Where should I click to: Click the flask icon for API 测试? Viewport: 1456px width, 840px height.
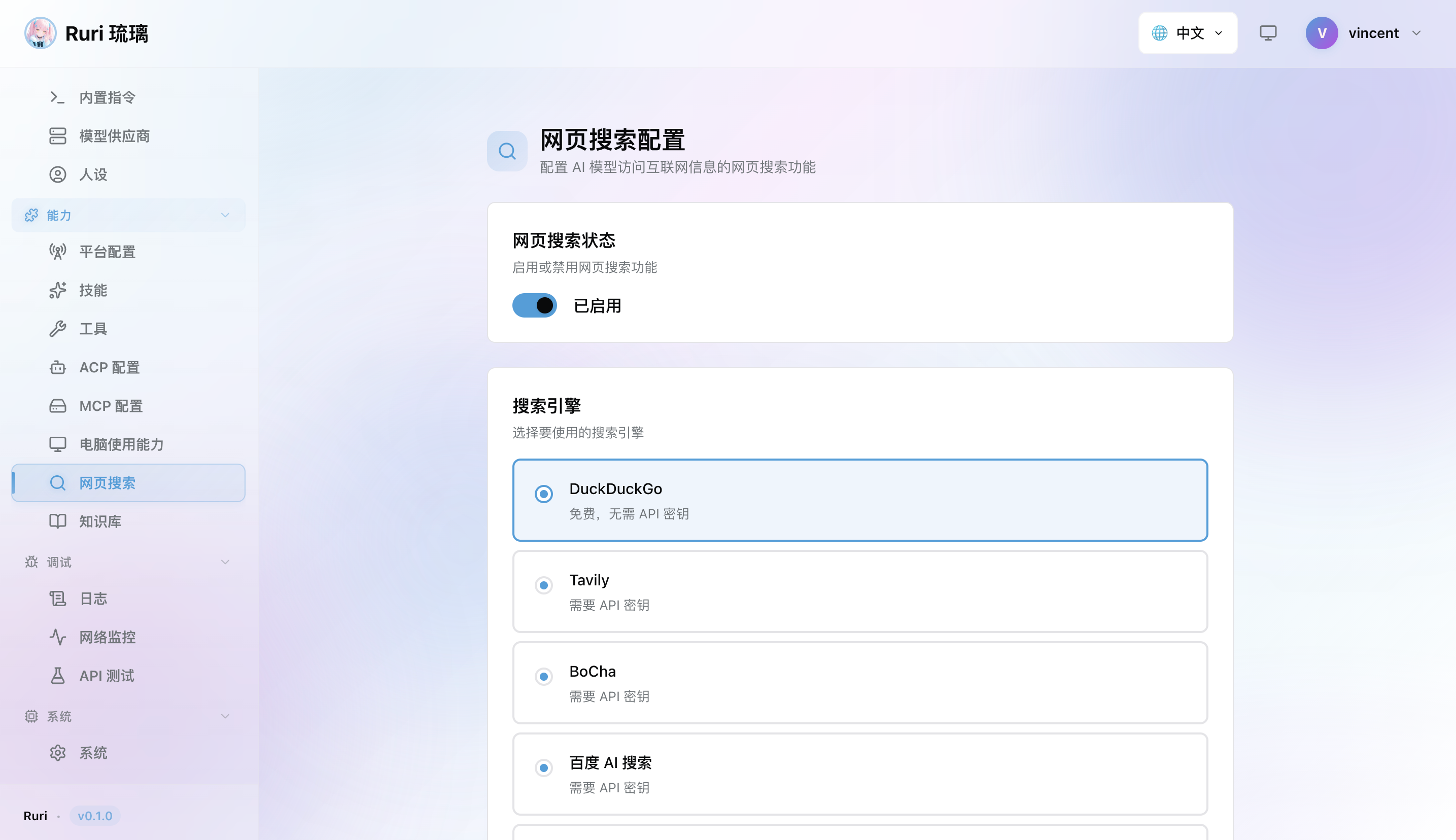coord(58,676)
